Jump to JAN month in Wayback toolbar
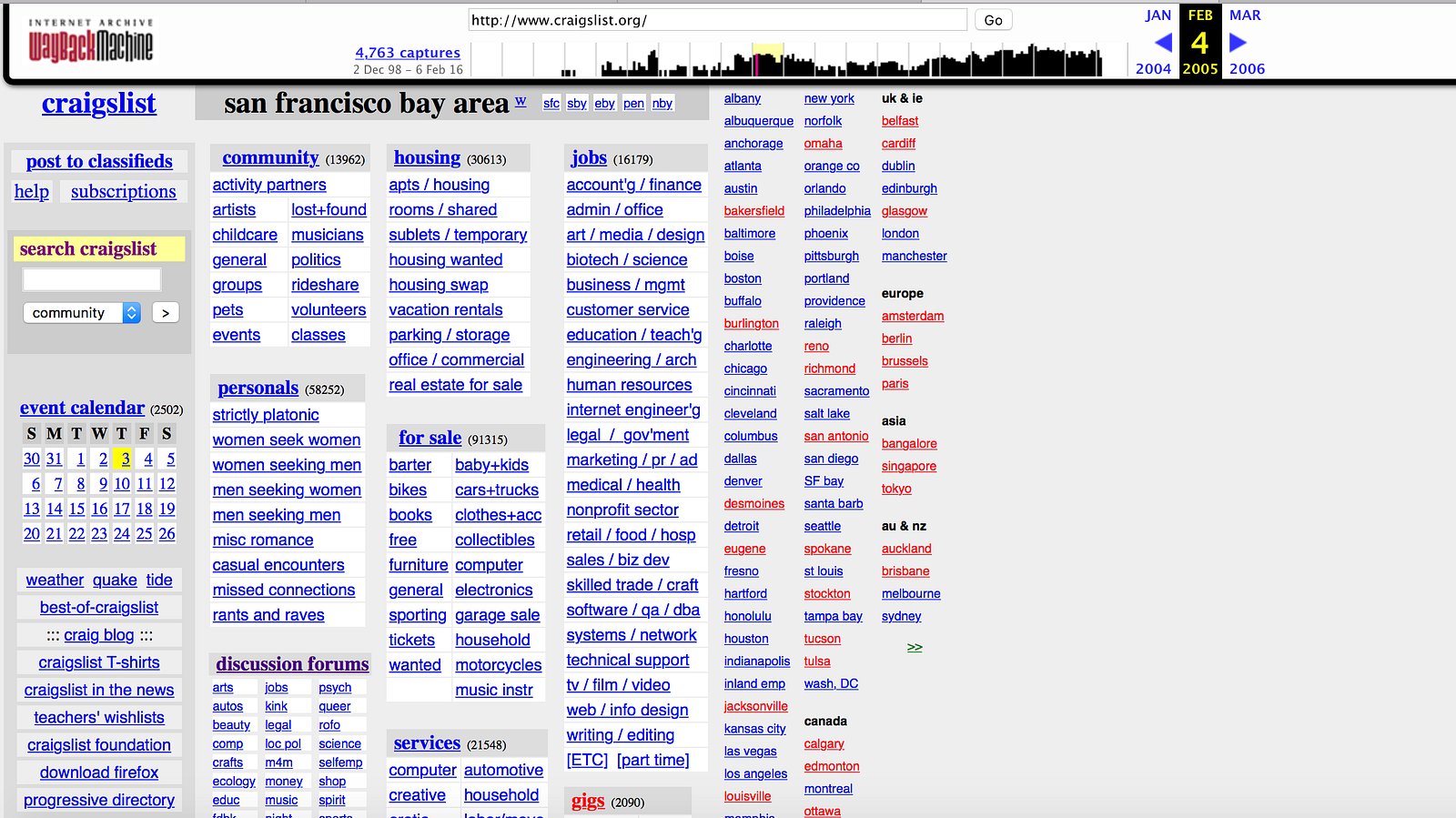Viewport: 1456px width, 818px height. click(x=1158, y=15)
